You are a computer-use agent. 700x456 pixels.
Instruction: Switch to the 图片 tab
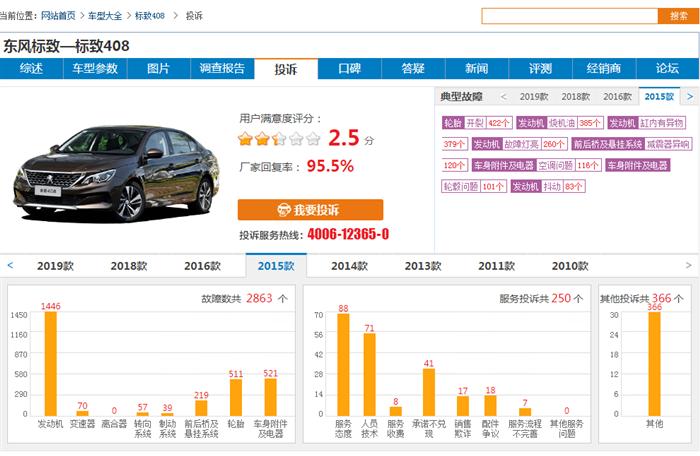click(x=158, y=68)
